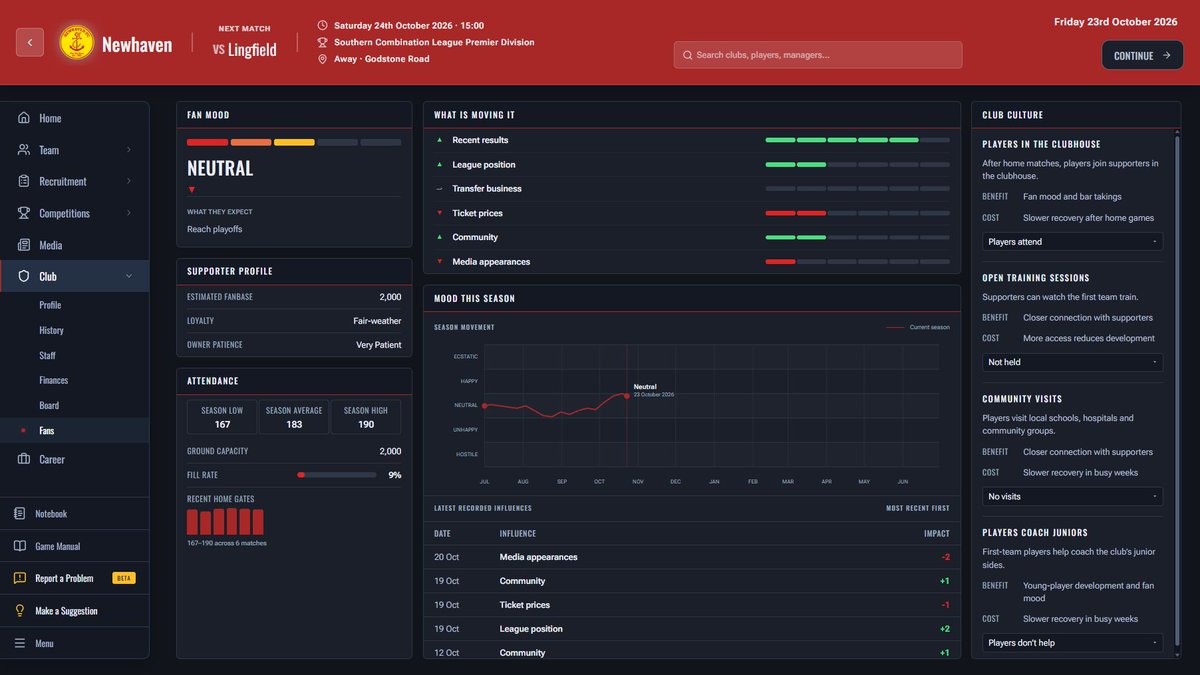Image resolution: width=1200 pixels, height=675 pixels.
Task: Click the BETA badge
Action: coord(124,578)
